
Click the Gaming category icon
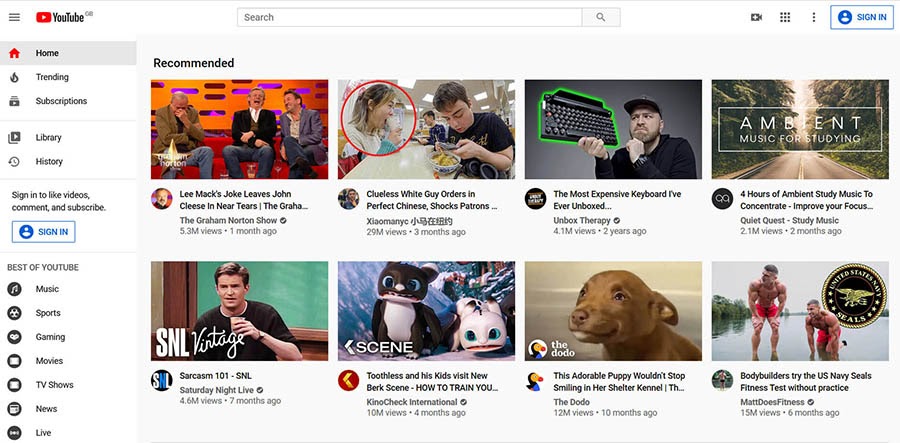click(14, 337)
